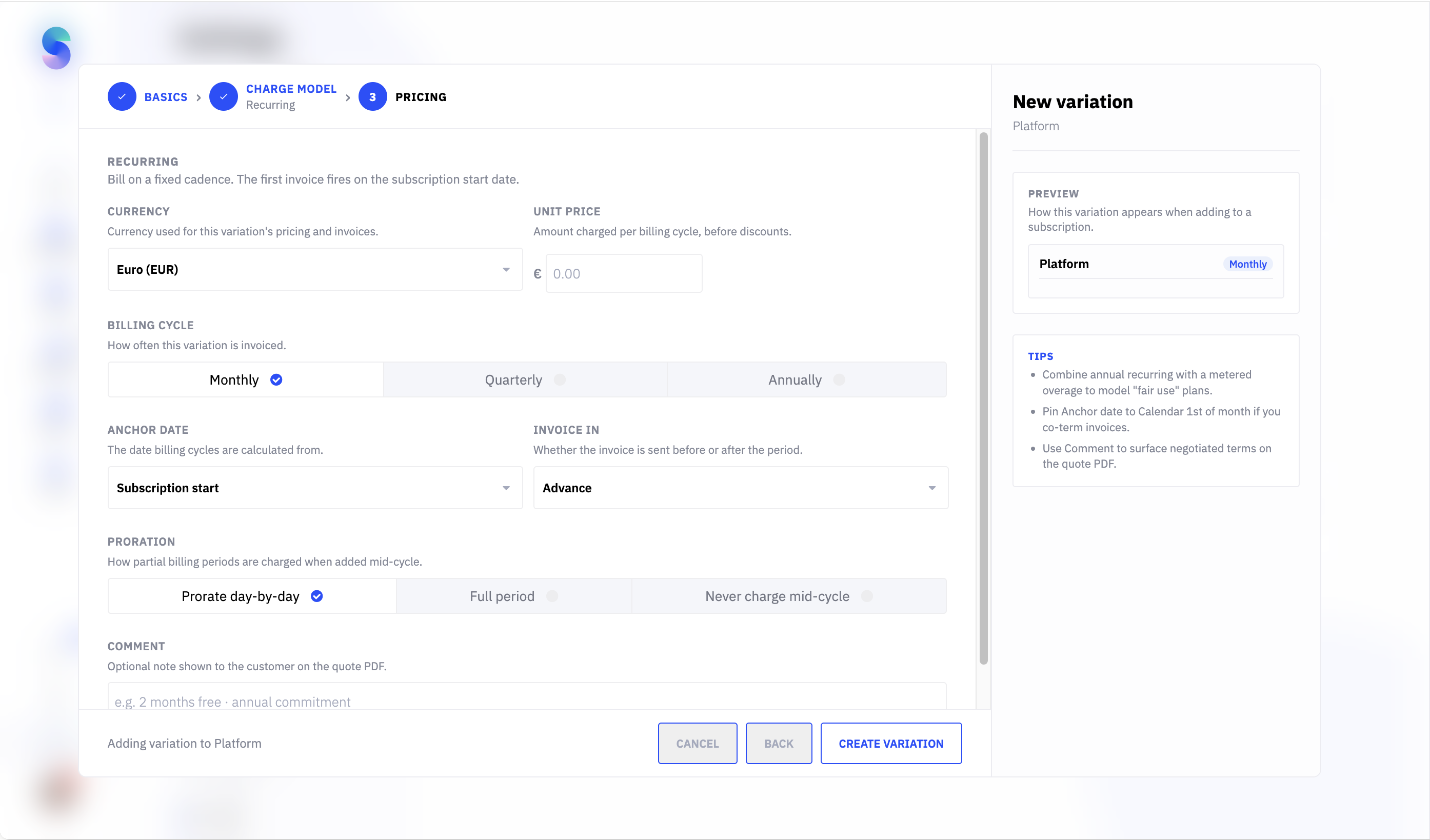Open the Euro (EUR) currency dropdown
1430x840 pixels.
coord(315,269)
